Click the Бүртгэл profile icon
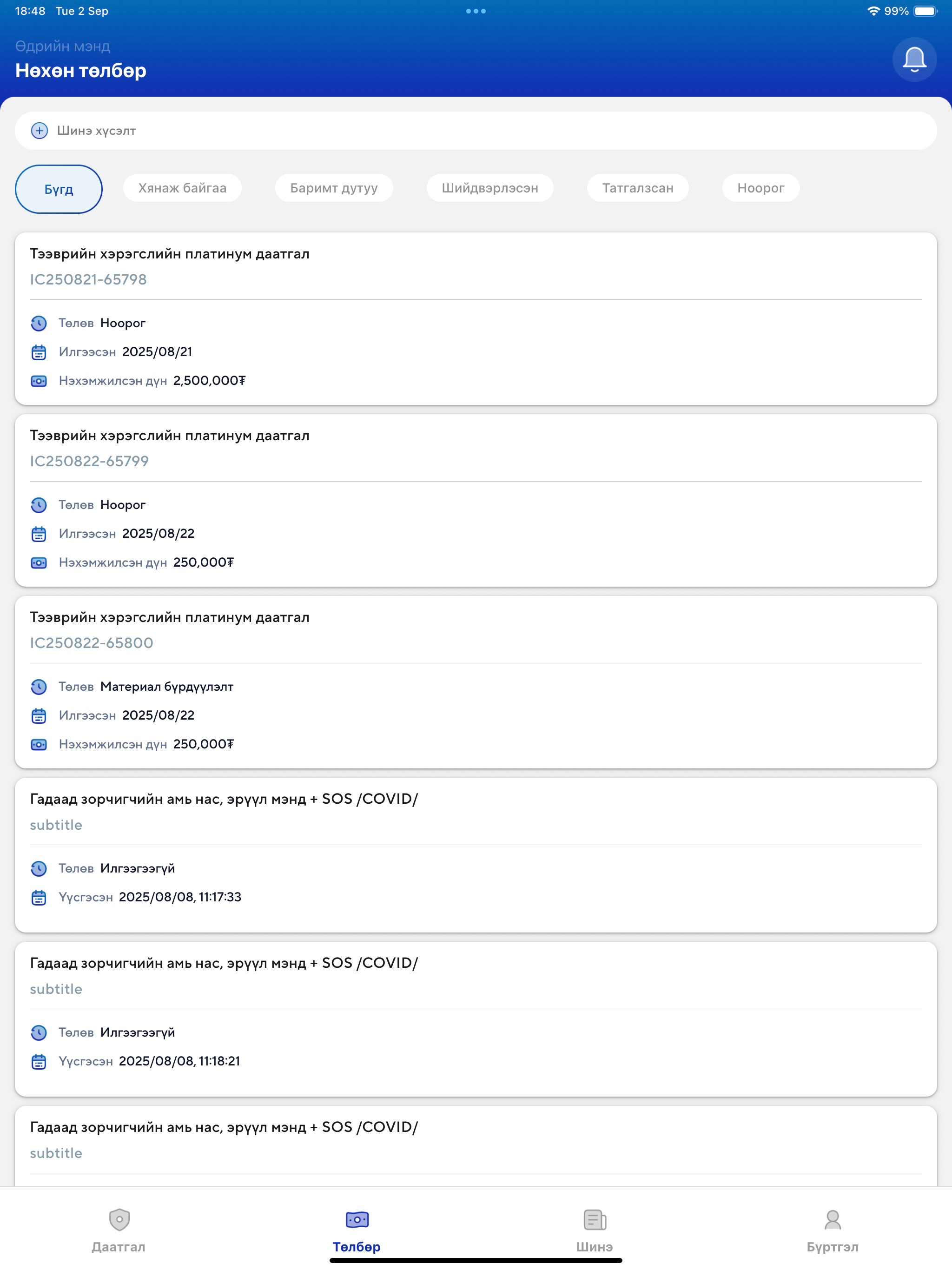Image resolution: width=952 pixels, height=1270 pixels. pyautogui.click(x=833, y=1219)
